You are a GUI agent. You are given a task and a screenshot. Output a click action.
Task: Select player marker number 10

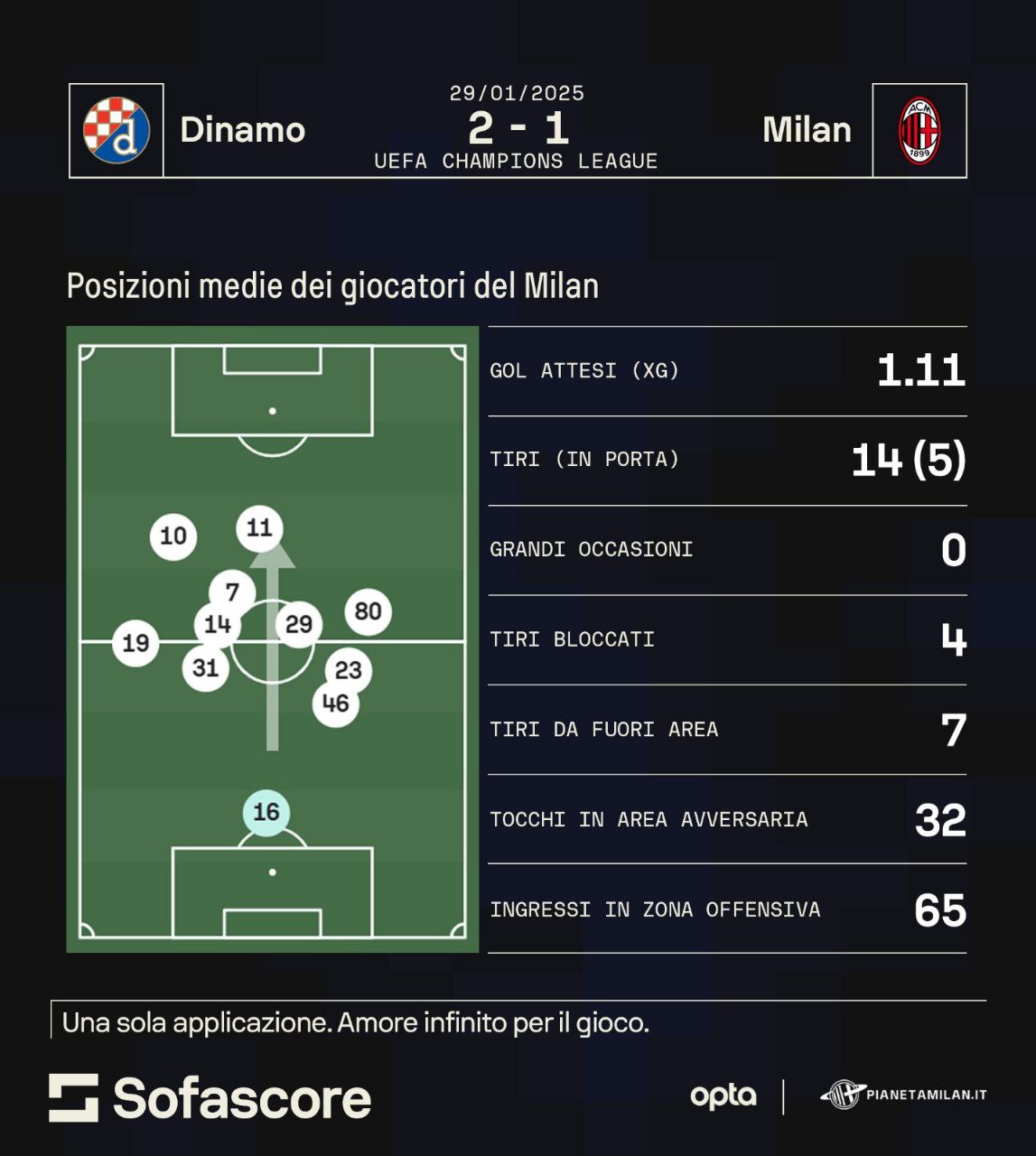173,536
